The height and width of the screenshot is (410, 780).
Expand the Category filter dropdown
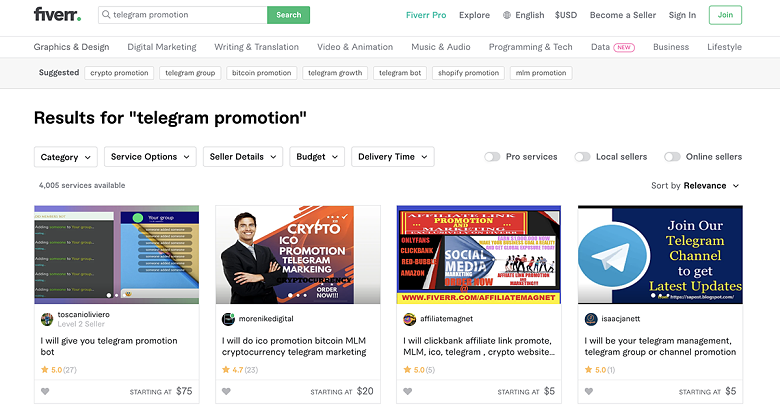66,157
